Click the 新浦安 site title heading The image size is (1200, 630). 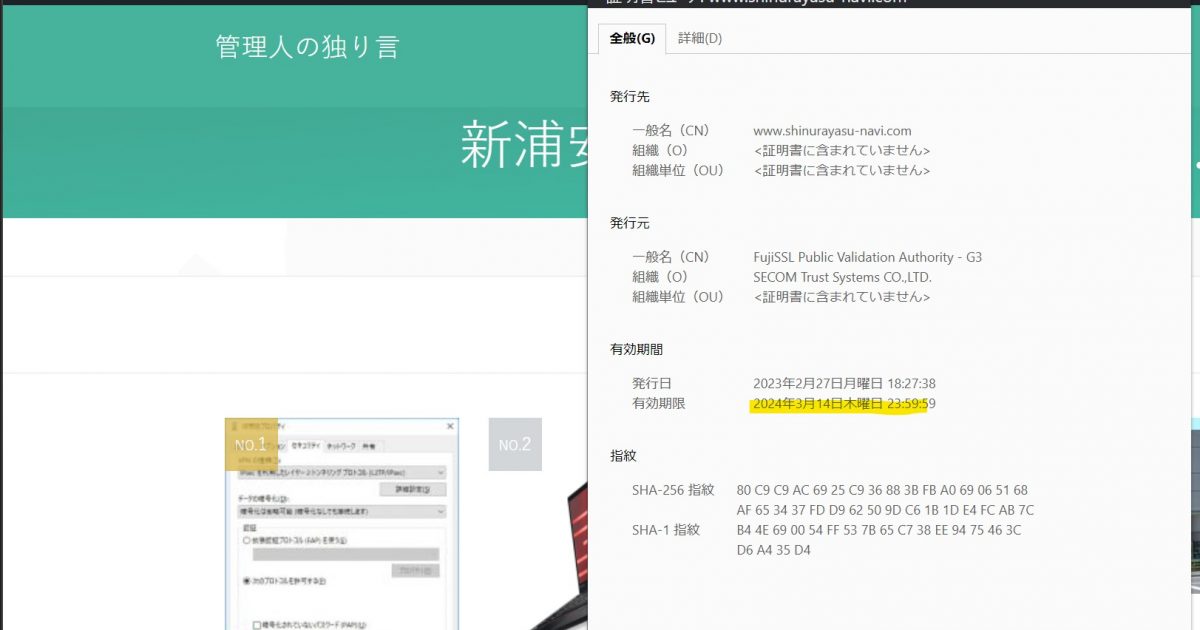coord(524,146)
